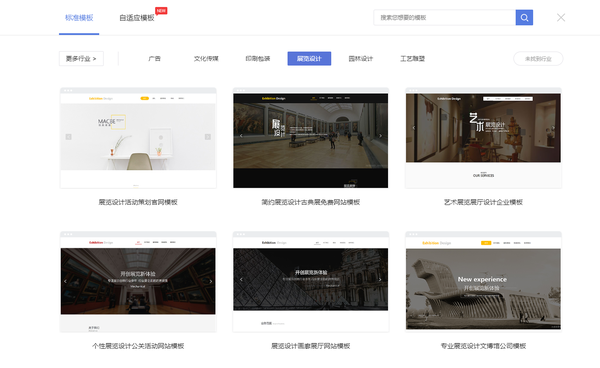This screenshot has width=600, height=368.
Task: Click the blue search magnifier icon
Action: click(x=524, y=18)
